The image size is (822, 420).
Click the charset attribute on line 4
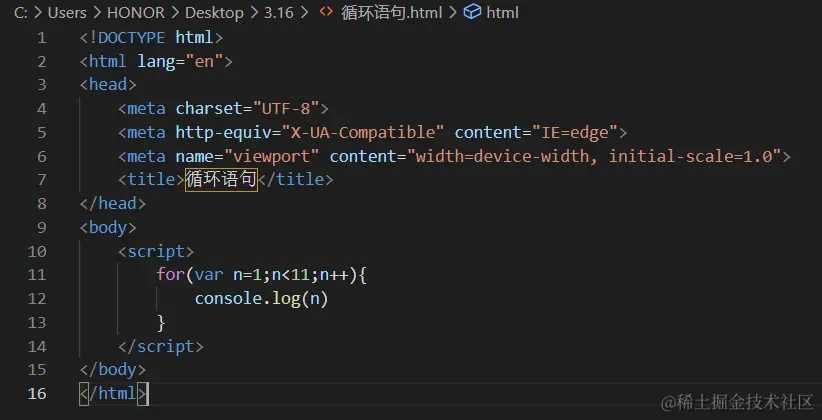tap(209, 109)
